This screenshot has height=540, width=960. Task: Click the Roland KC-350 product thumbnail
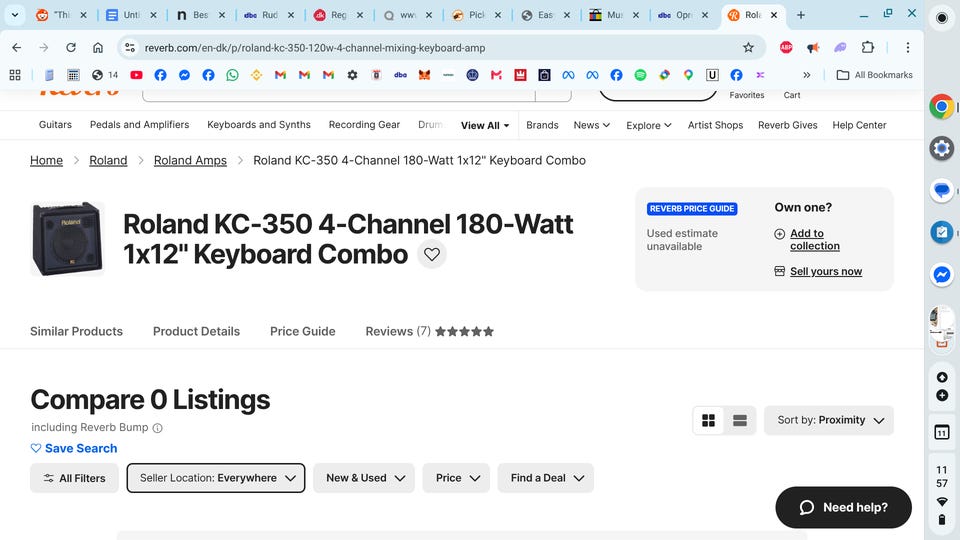(x=67, y=239)
